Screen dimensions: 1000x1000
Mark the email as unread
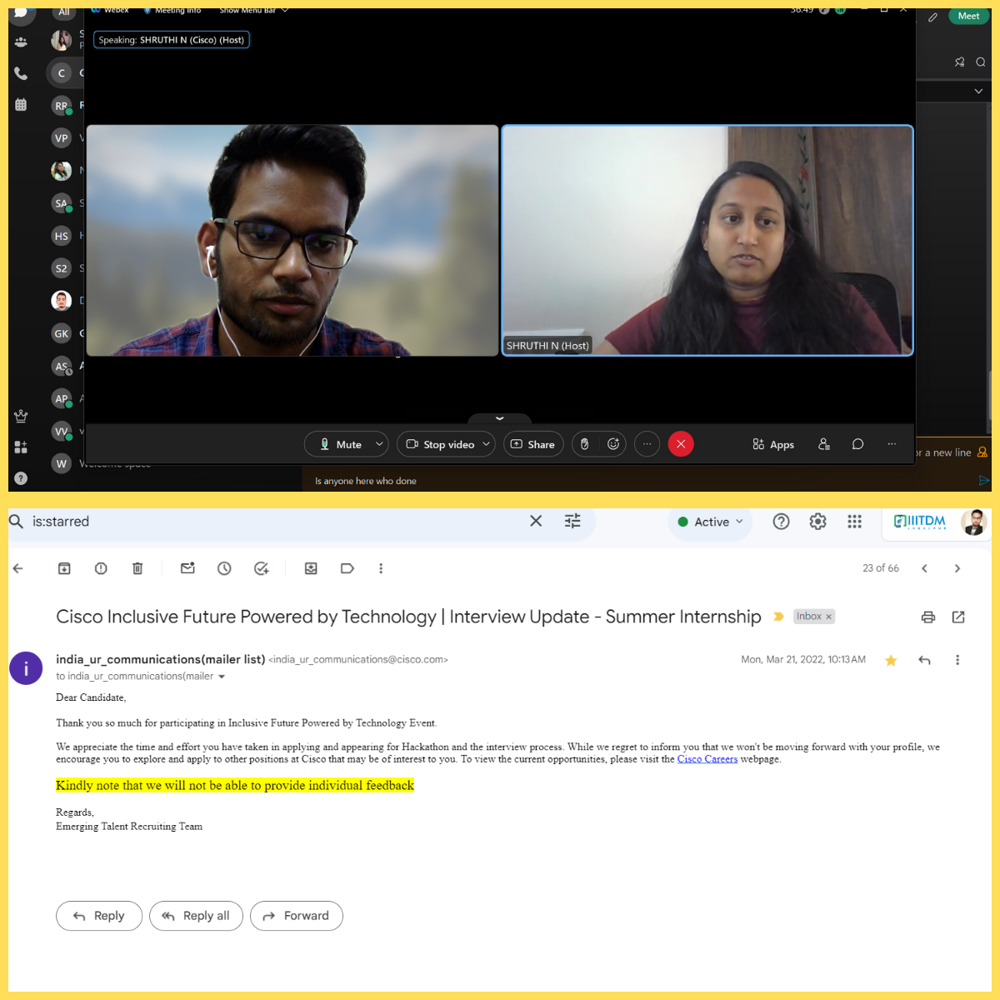(x=187, y=568)
